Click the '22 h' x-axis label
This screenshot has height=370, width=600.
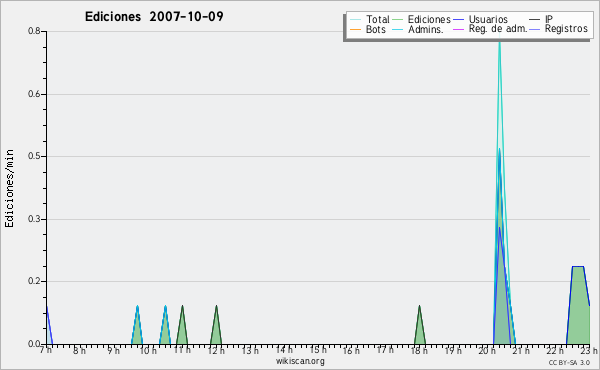tap(555, 350)
